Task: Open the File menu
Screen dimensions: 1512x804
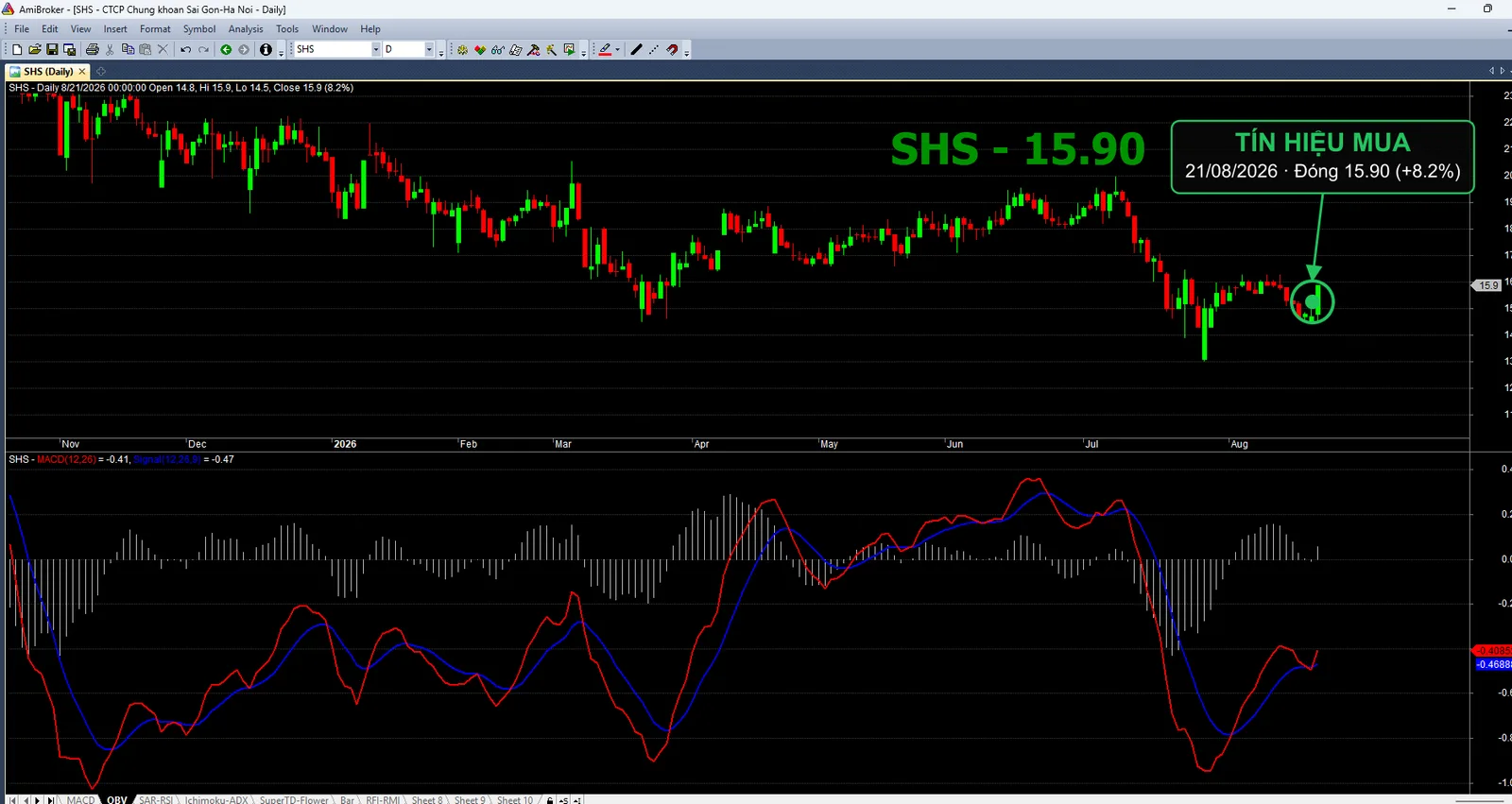Action: tap(22, 29)
